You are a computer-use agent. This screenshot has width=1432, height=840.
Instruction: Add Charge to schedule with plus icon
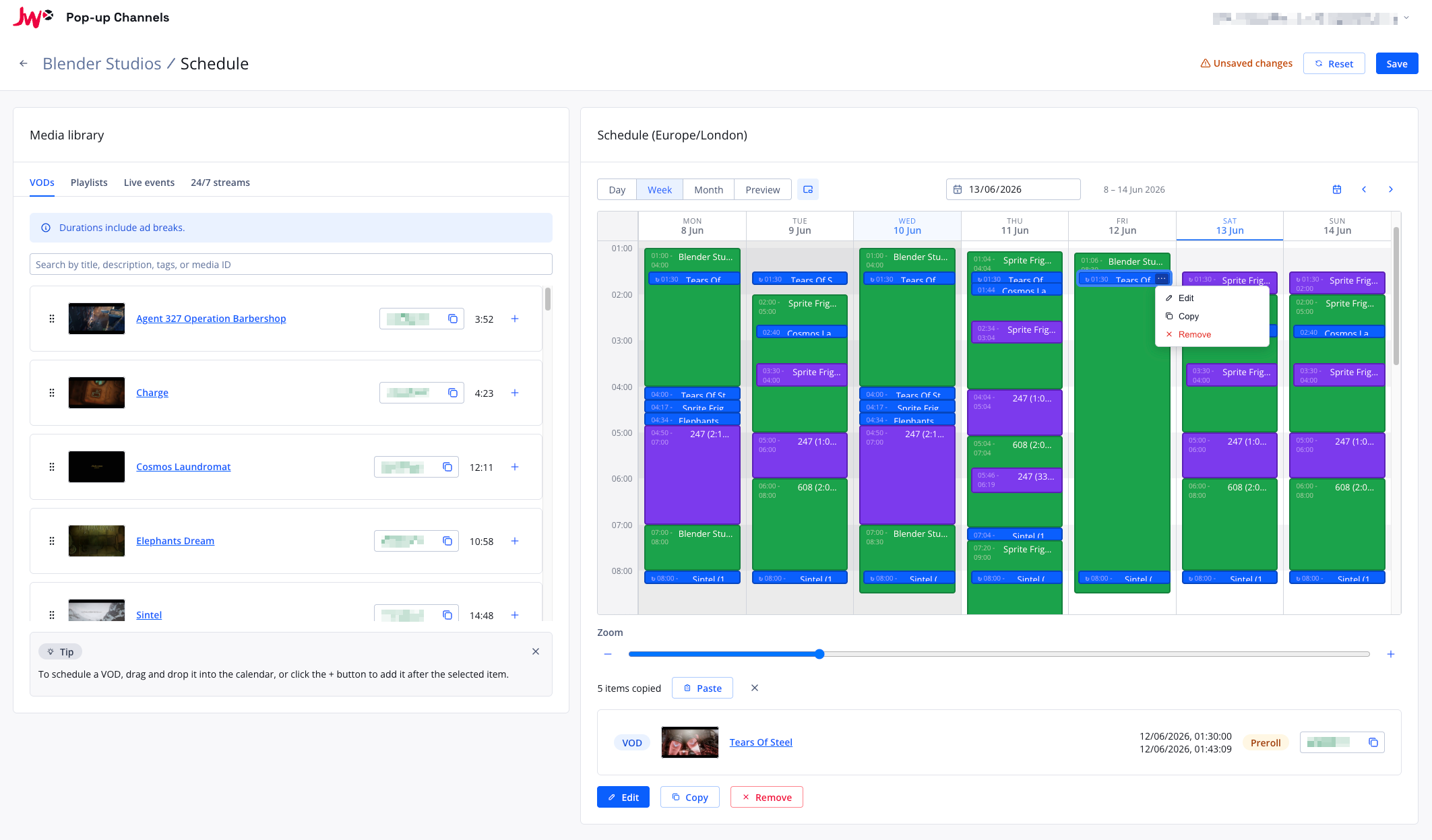click(x=515, y=393)
